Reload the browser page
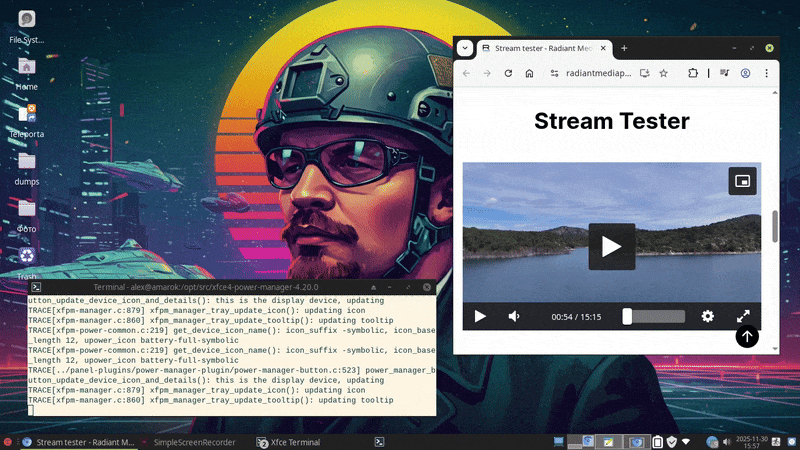The height and width of the screenshot is (450, 800). (508, 73)
